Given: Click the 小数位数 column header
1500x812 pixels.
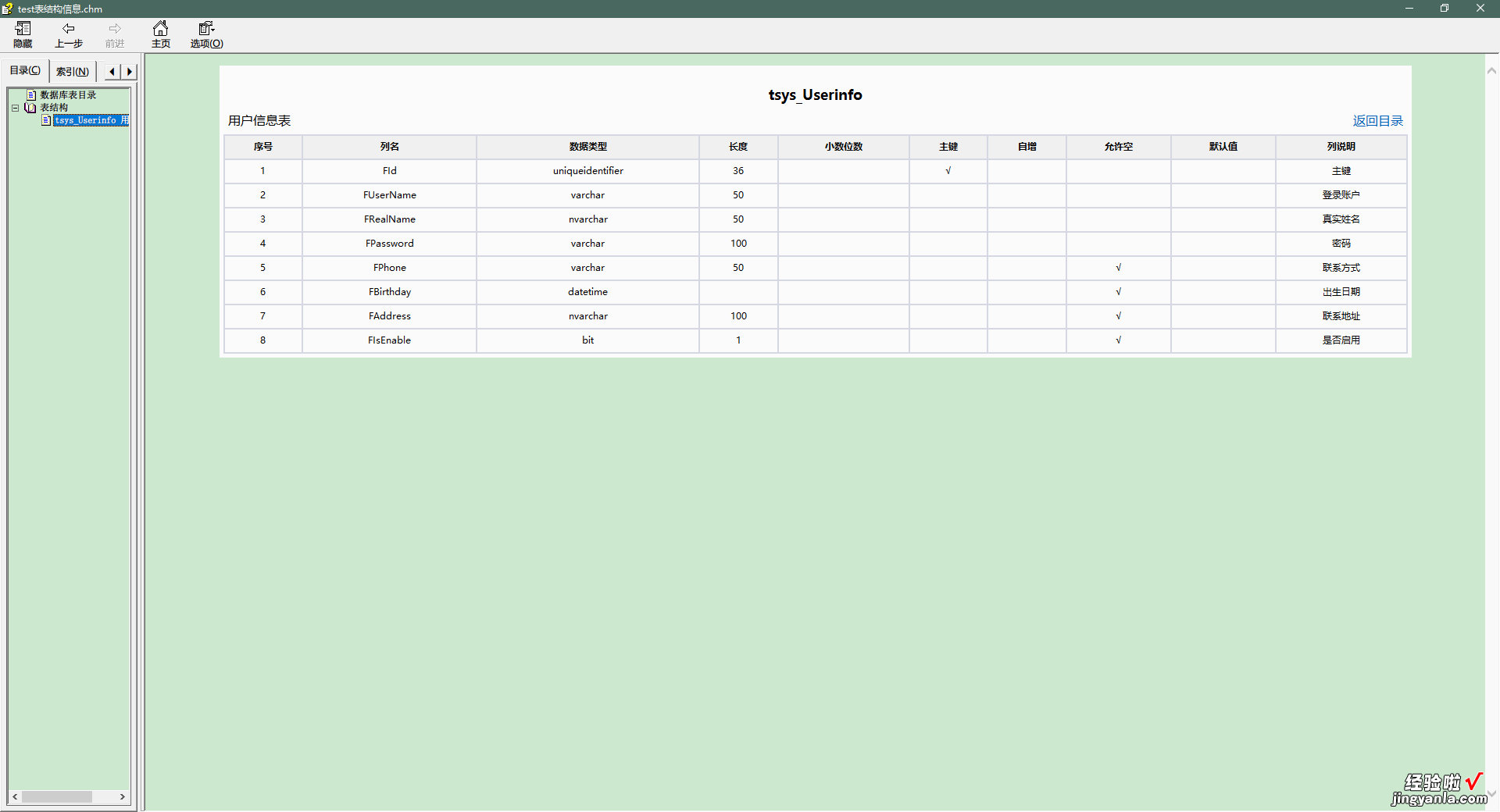Looking at the screenshot, I should [x=844, y=147].
